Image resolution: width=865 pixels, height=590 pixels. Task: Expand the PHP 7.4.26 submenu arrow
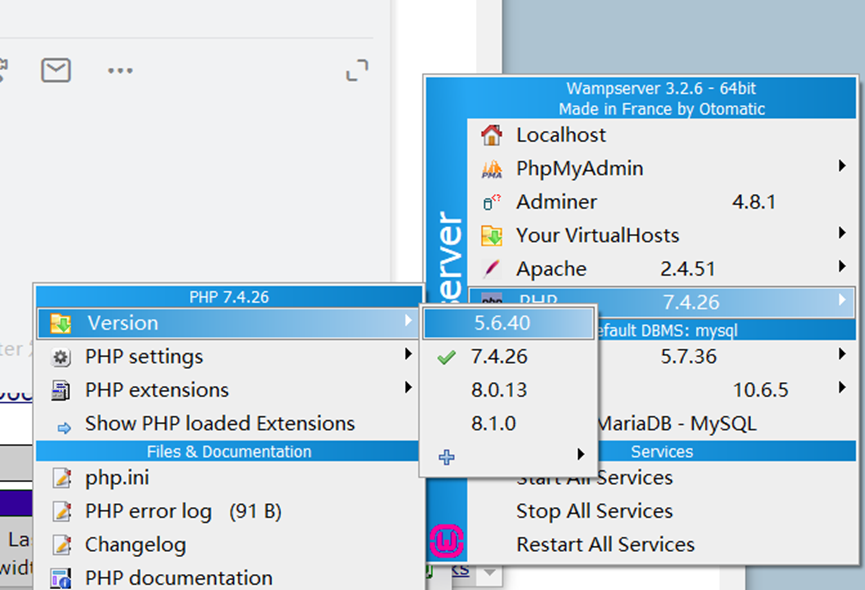pyautogui.click(x=842, y=299)
